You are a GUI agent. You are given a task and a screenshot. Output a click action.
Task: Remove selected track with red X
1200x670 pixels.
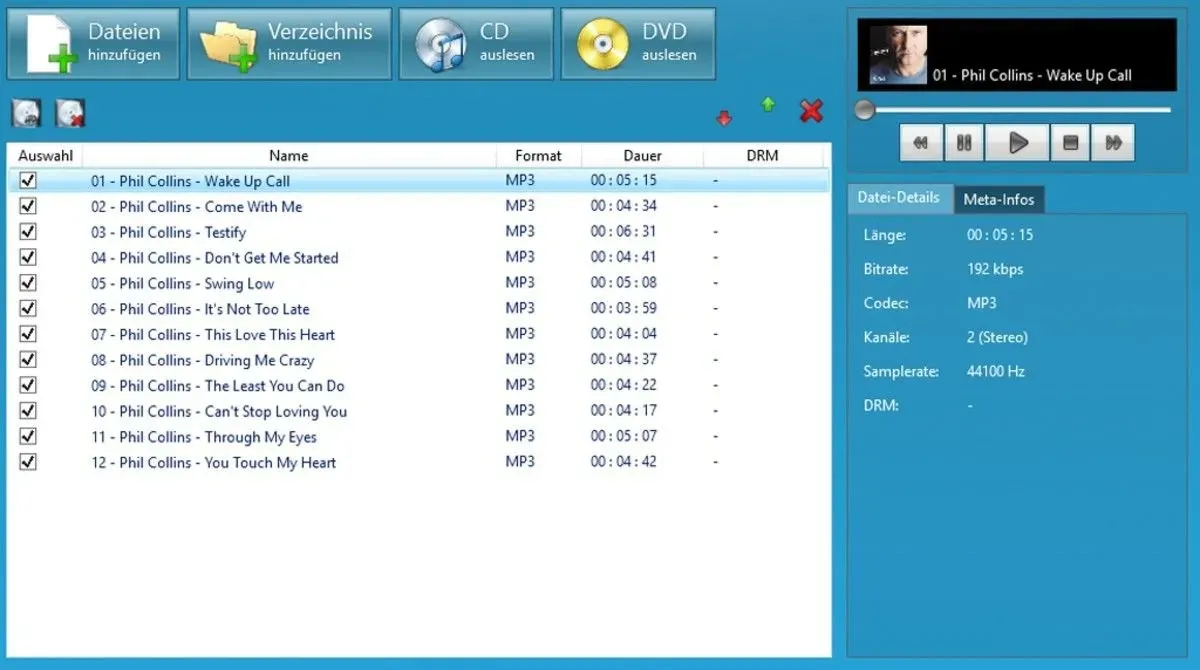812,111
